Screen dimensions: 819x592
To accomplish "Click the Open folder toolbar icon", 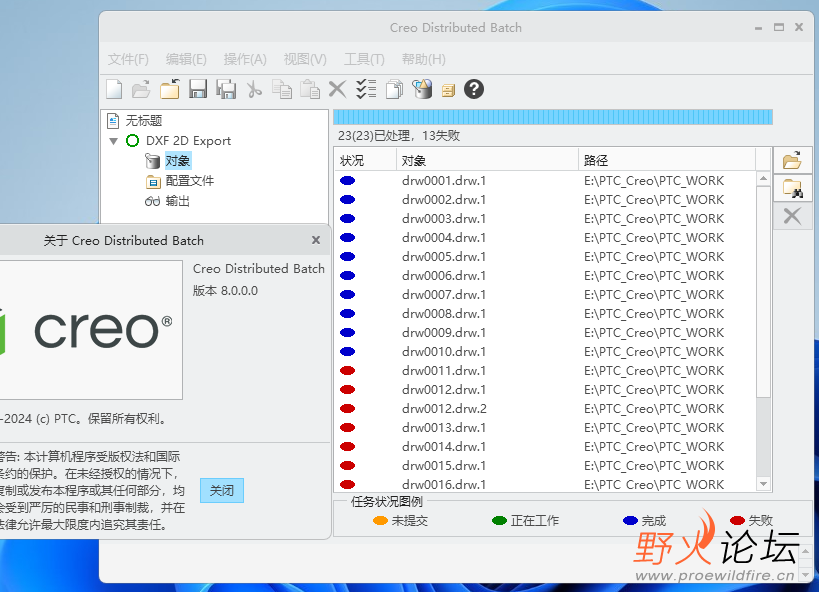I will tap(141, 89).
